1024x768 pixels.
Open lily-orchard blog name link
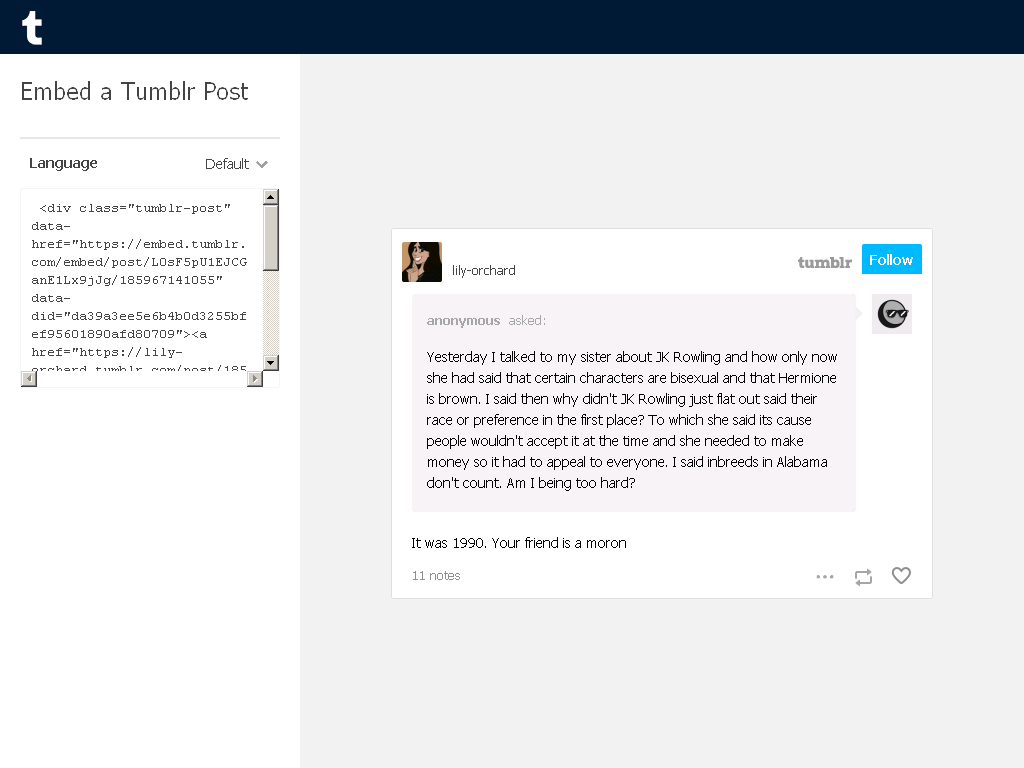coord(483,270)
